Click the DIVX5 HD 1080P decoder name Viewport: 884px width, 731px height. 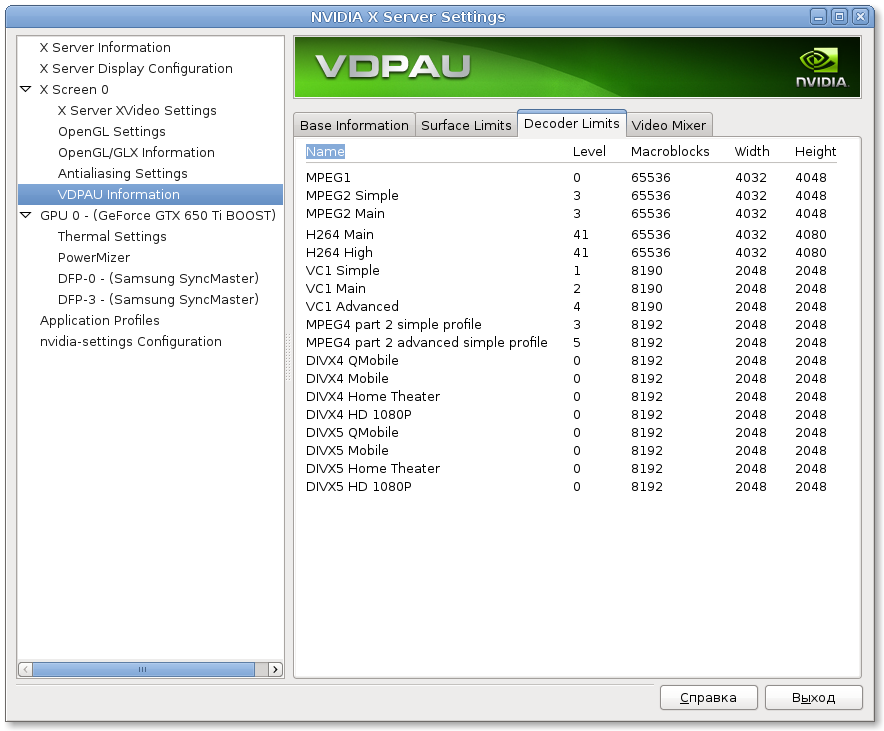pos(359,487)
